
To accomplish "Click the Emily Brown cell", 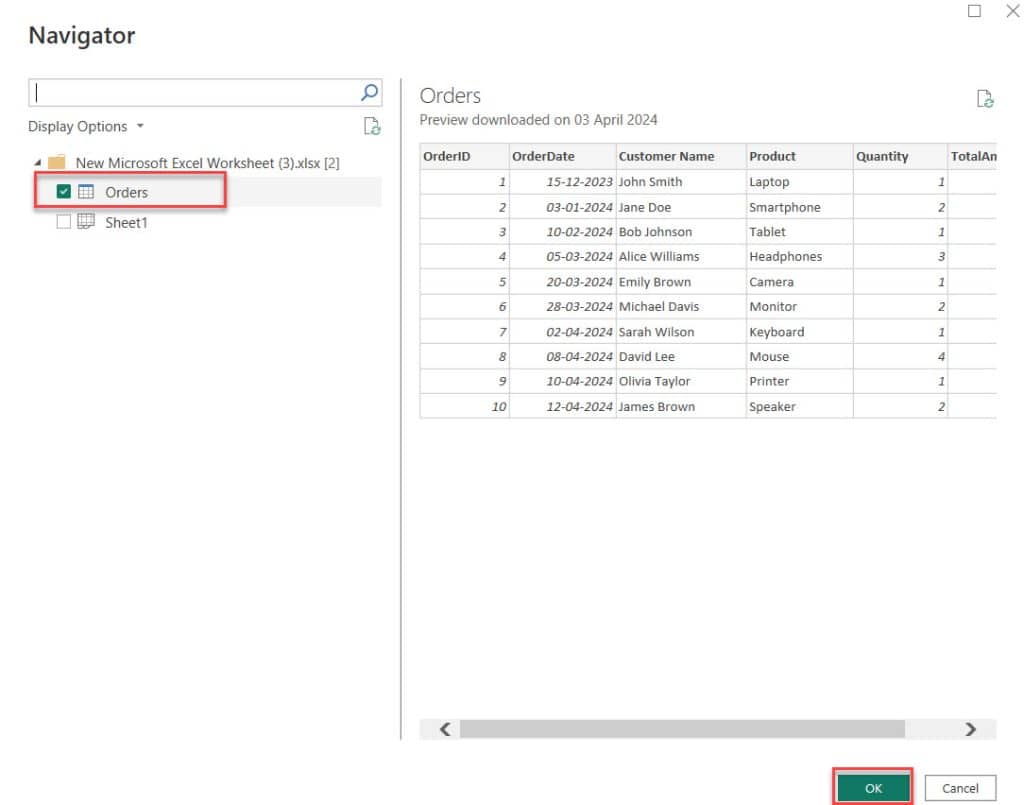I will pos(680,282).
